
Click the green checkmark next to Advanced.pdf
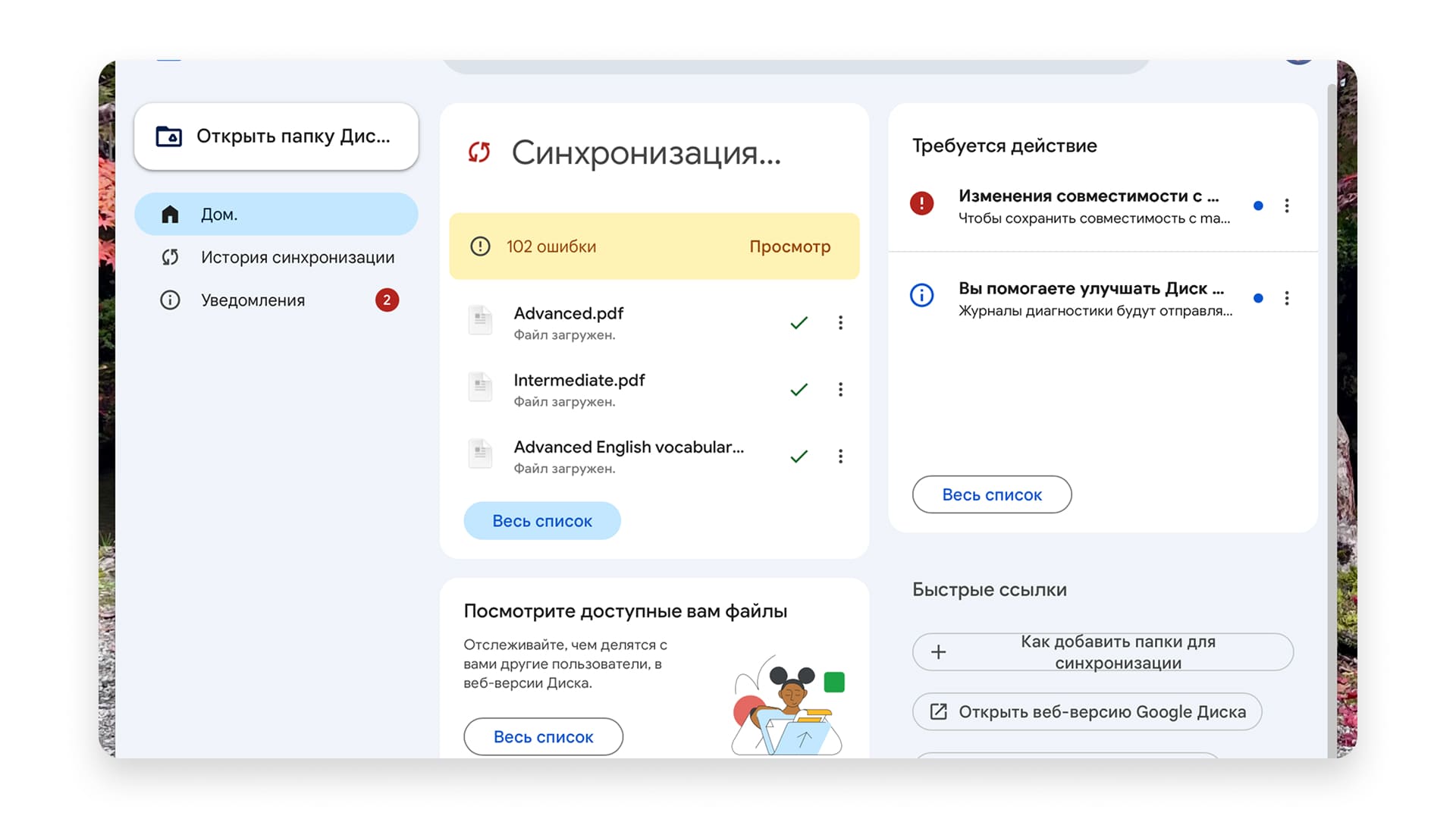tap(799, 322)
